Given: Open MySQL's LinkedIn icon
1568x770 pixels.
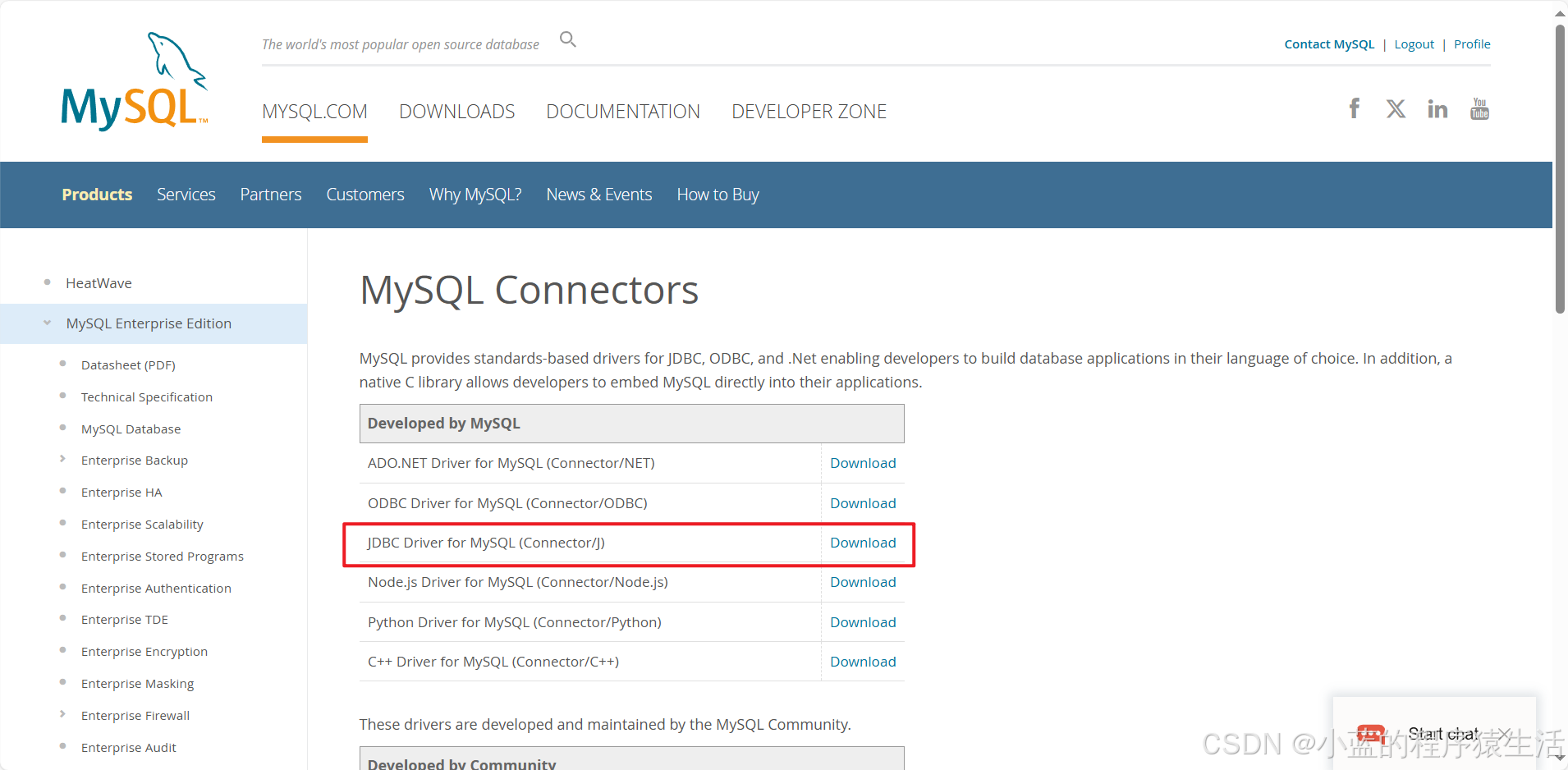Looking at the screenshot, I should pos(1437,108).
